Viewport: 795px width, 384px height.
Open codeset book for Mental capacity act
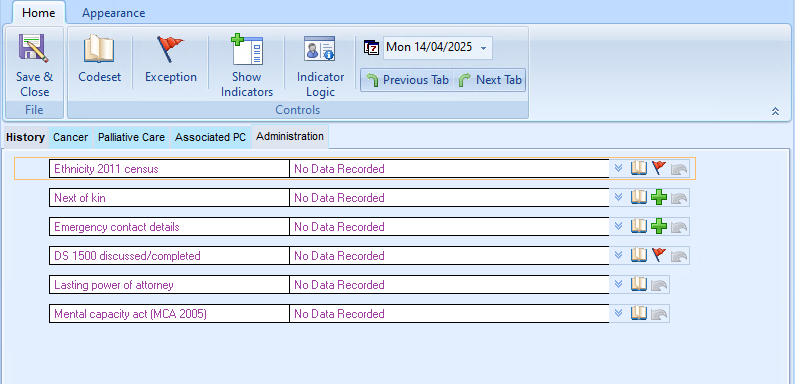coord(639,312)
